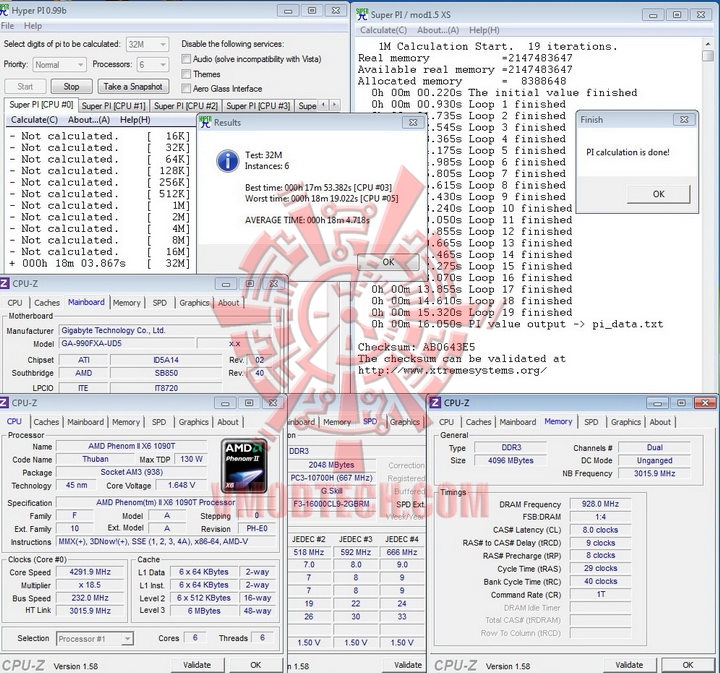Click the Stop button in Hyper PI
This screenshot has width=720, height=673.
pyautogui.click(x=71, y=86)
